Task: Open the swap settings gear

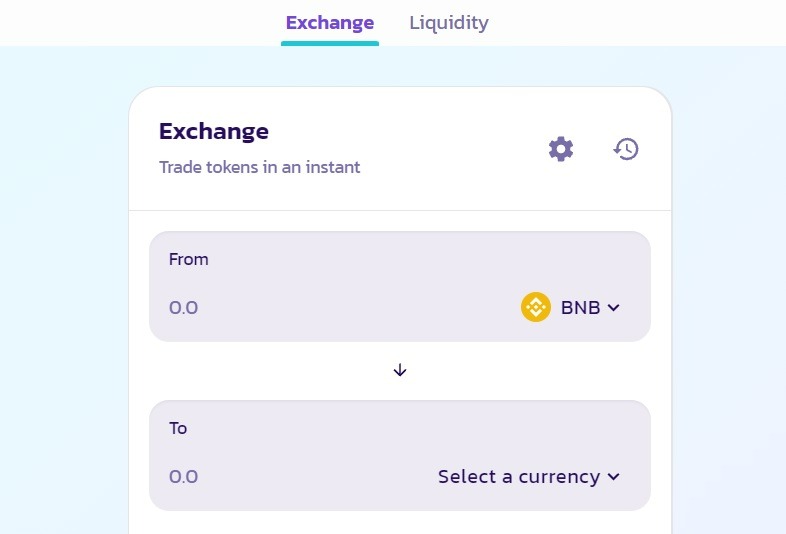Action: pyautogui.click(x=561, y=149)
